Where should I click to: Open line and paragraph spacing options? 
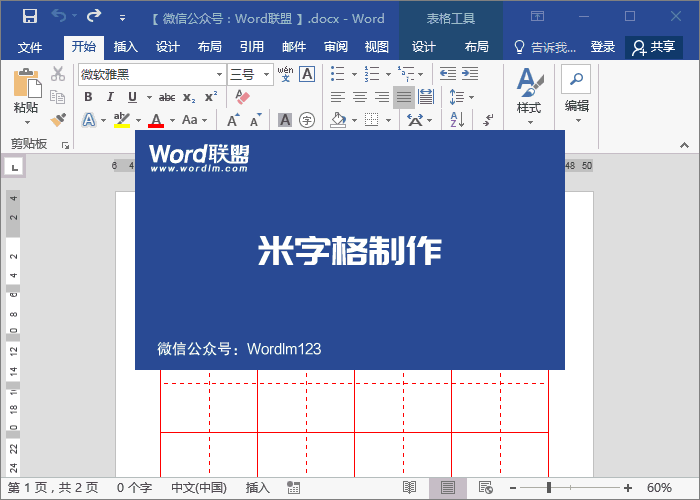click(x=461, y=97)
